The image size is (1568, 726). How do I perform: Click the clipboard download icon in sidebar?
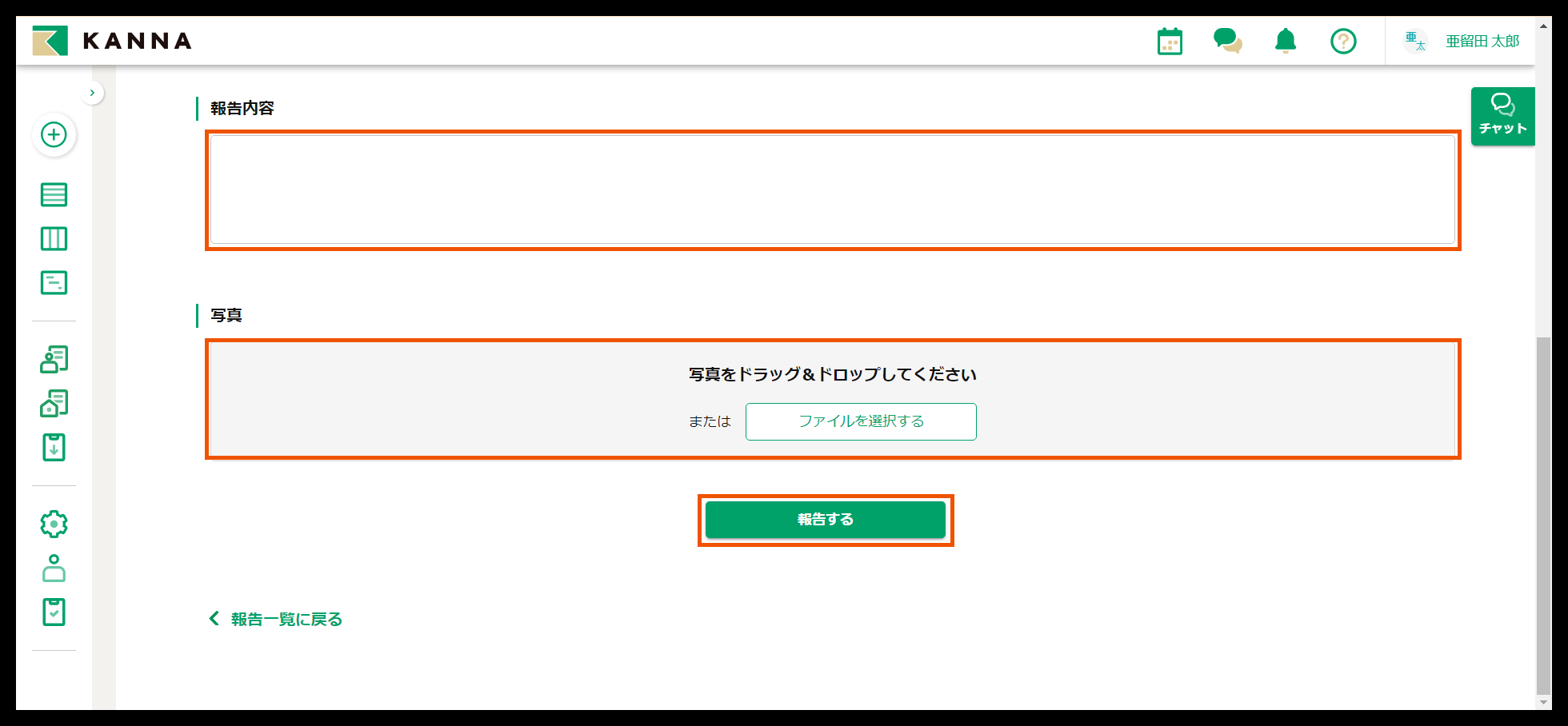pos(53,448)
